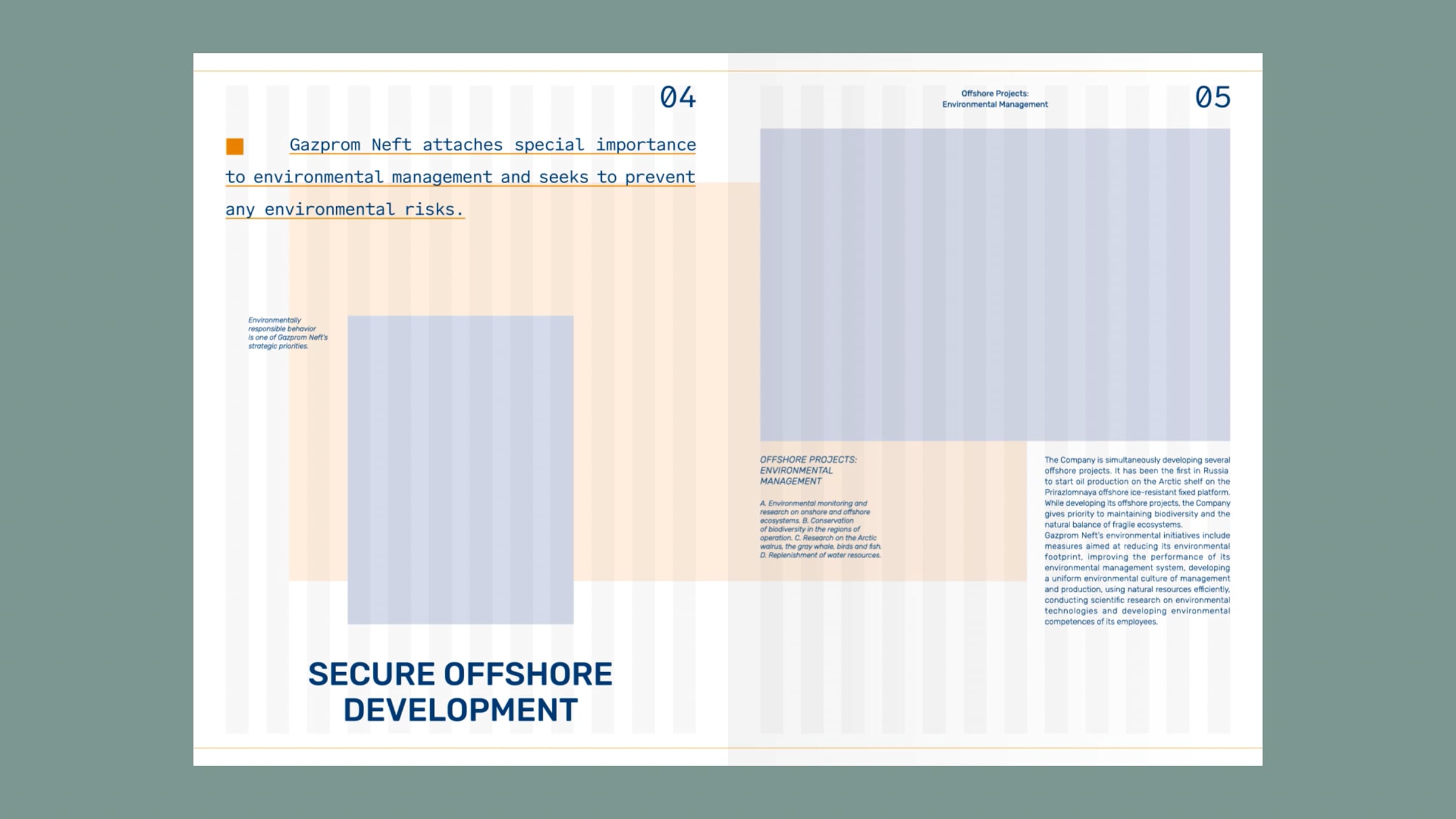
Task: Click the 'Offshore Projects: Environmental Management' page header
Action: (994, 99)
